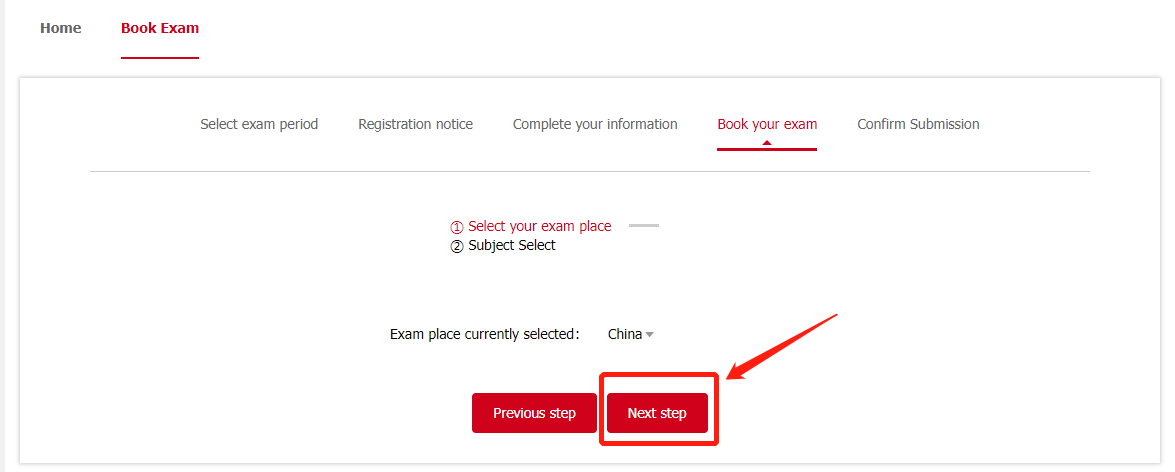This screenshot has width=1175, height=472.
Task: Click 'Select your exam place' sub-step text
Action: tap(539, 226)
